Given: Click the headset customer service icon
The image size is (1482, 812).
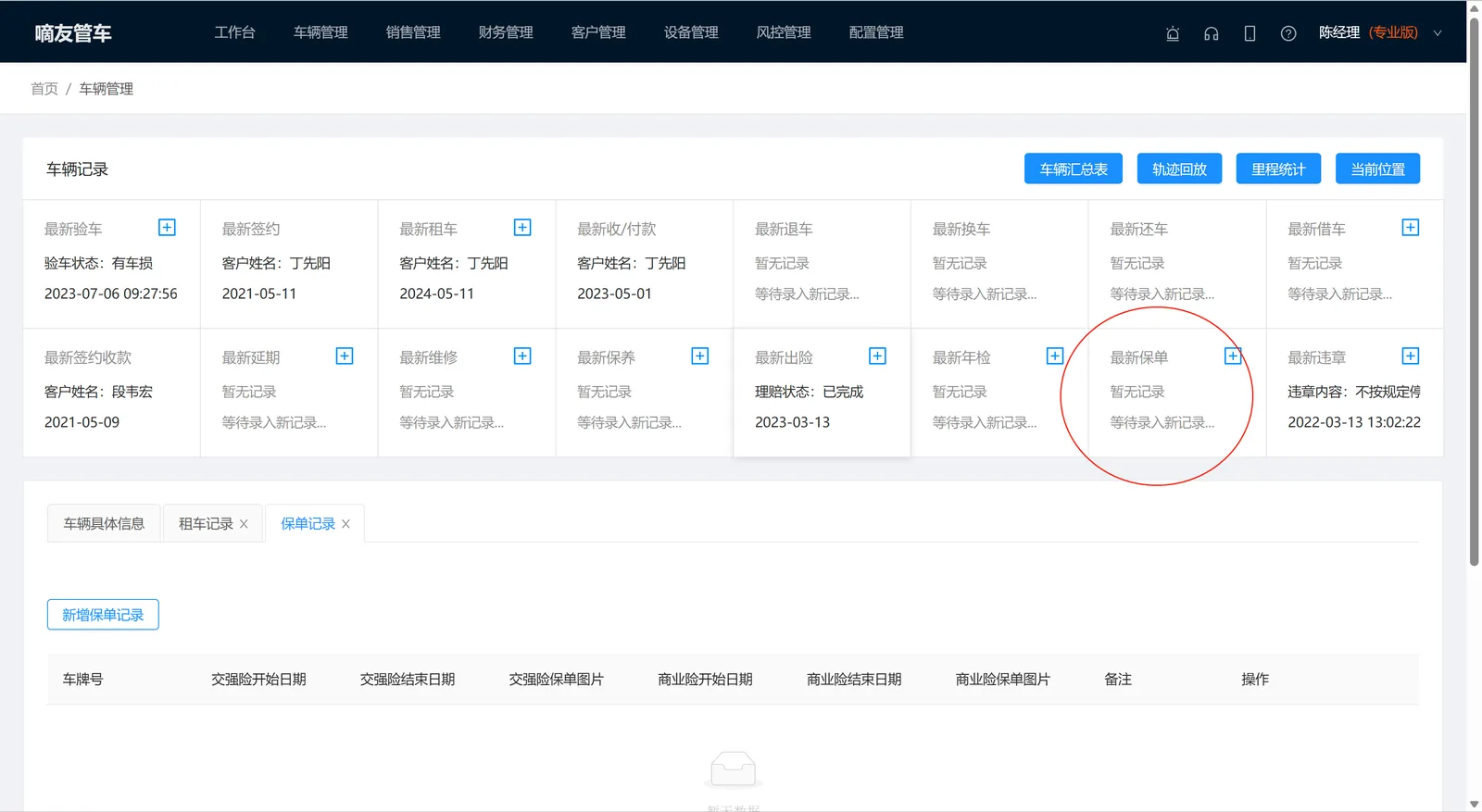Looking at the screenshot, I should [1212, 33].
